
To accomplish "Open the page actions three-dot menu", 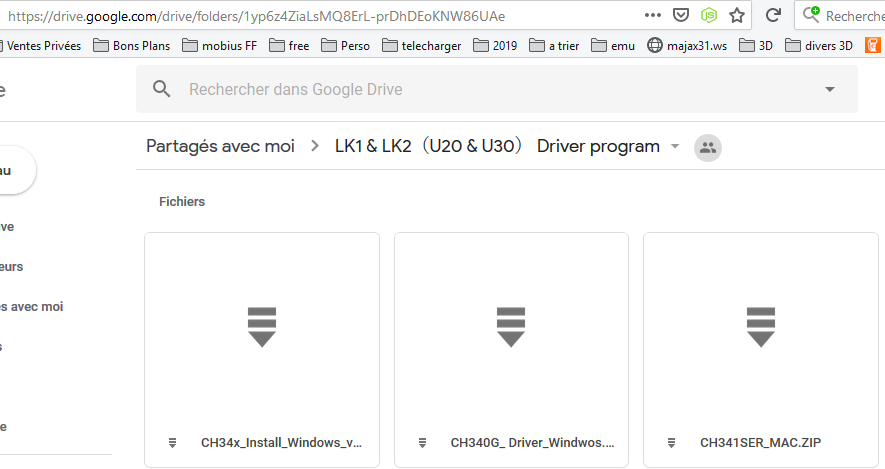I will pyautogui.click(x=652, y=15).
